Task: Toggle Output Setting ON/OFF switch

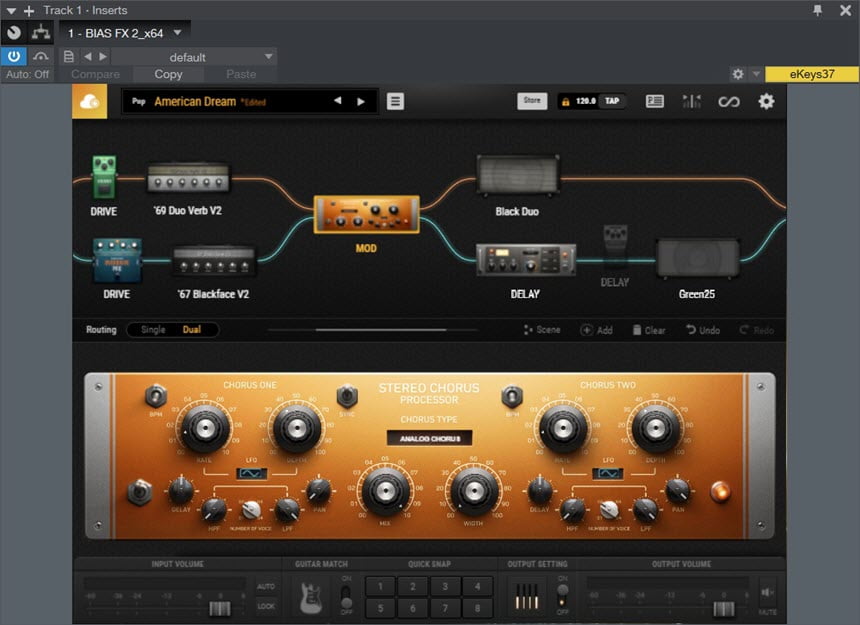Action: [x=562, y=596]
